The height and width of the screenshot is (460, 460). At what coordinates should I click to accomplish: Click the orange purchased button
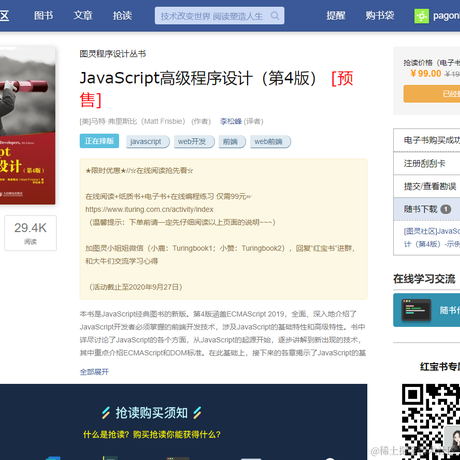(x=432, y=94)
